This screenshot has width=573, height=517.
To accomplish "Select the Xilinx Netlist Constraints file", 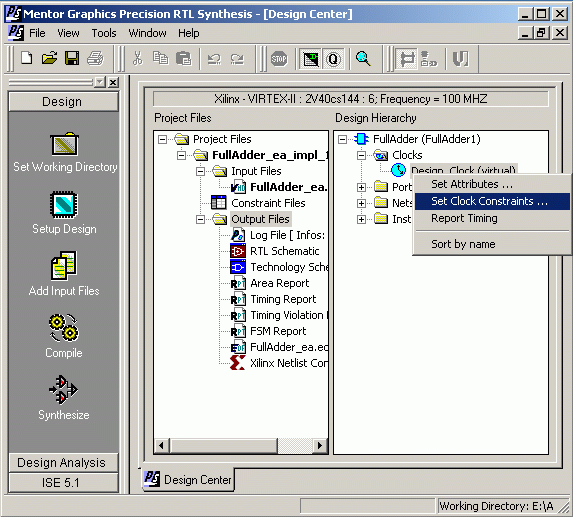I will (x=279, y=363).
